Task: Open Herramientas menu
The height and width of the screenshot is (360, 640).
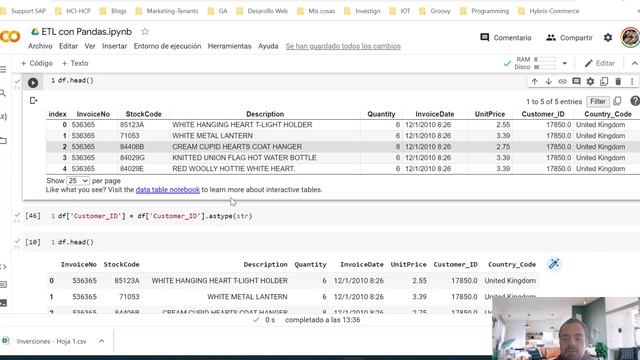Action: (x=229, y=46)
